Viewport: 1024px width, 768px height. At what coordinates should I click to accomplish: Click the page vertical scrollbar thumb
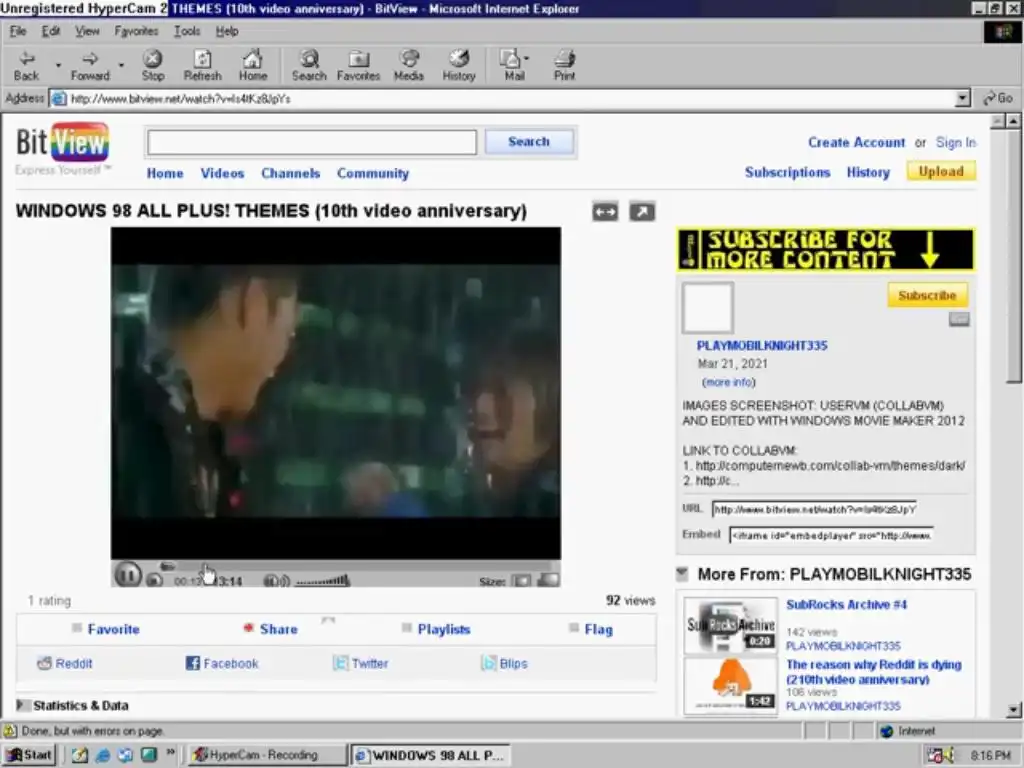1013,255
